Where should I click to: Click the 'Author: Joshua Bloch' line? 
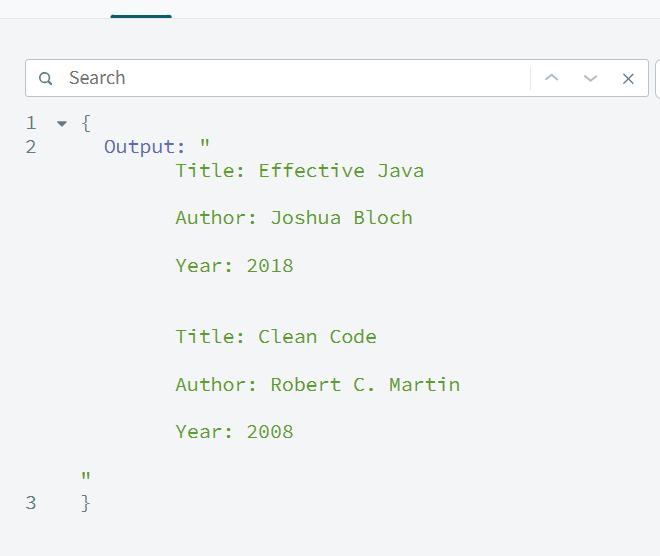[293, 218]
